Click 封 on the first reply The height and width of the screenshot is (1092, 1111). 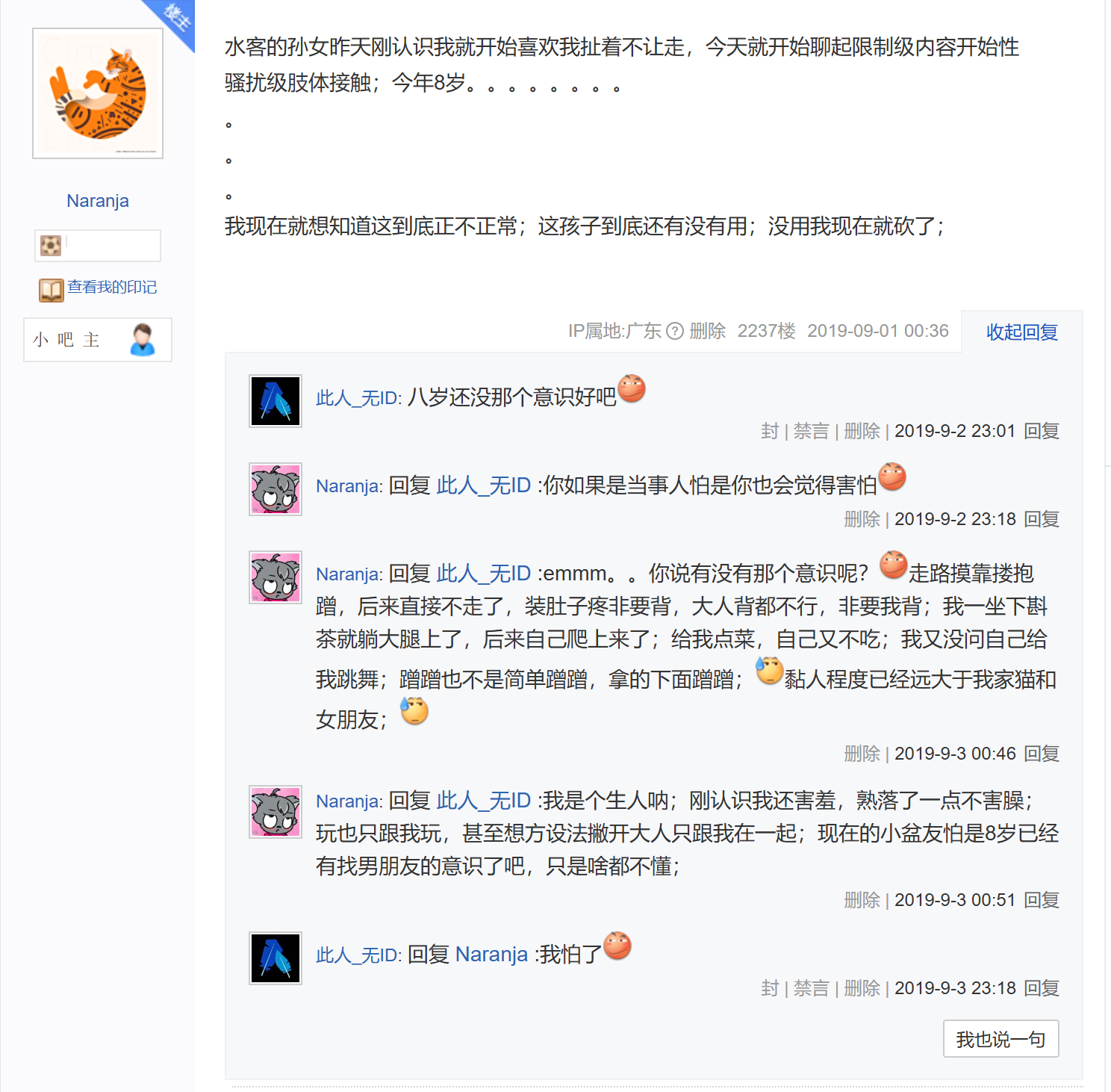point(770,431)
